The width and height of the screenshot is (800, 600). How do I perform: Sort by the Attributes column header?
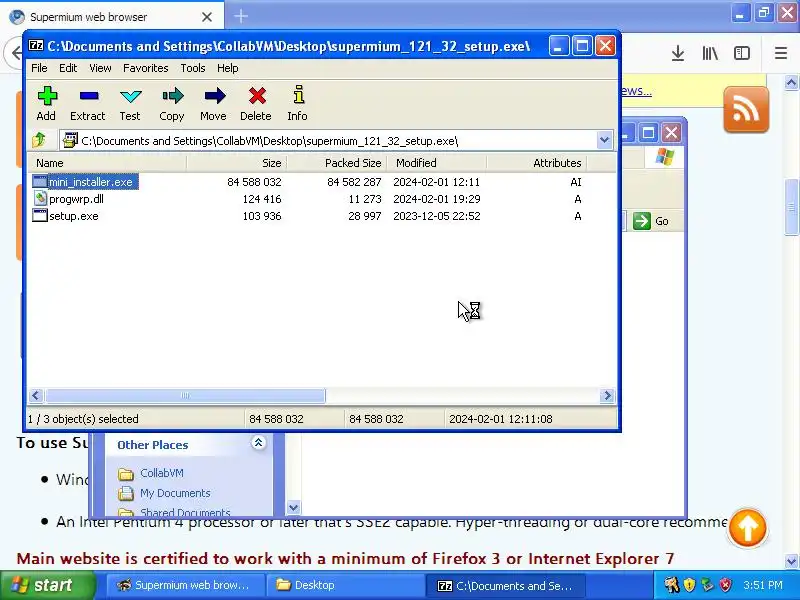point(536,163)
